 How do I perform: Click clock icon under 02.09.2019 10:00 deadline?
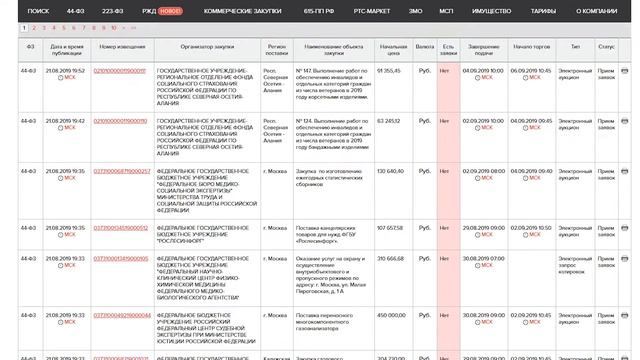click(x=478, y=128)
